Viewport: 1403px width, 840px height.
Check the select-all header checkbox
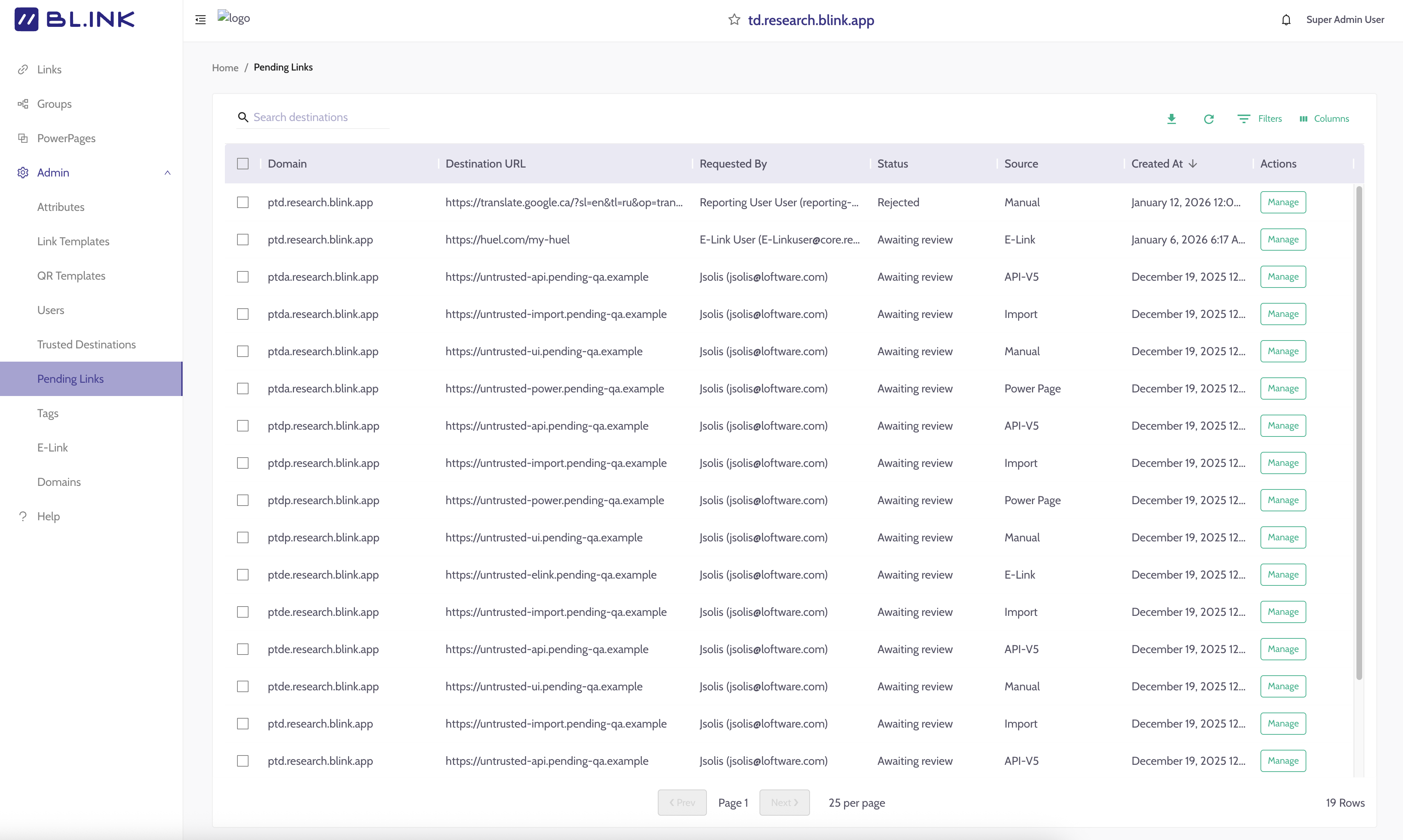[x=243, y=164]
